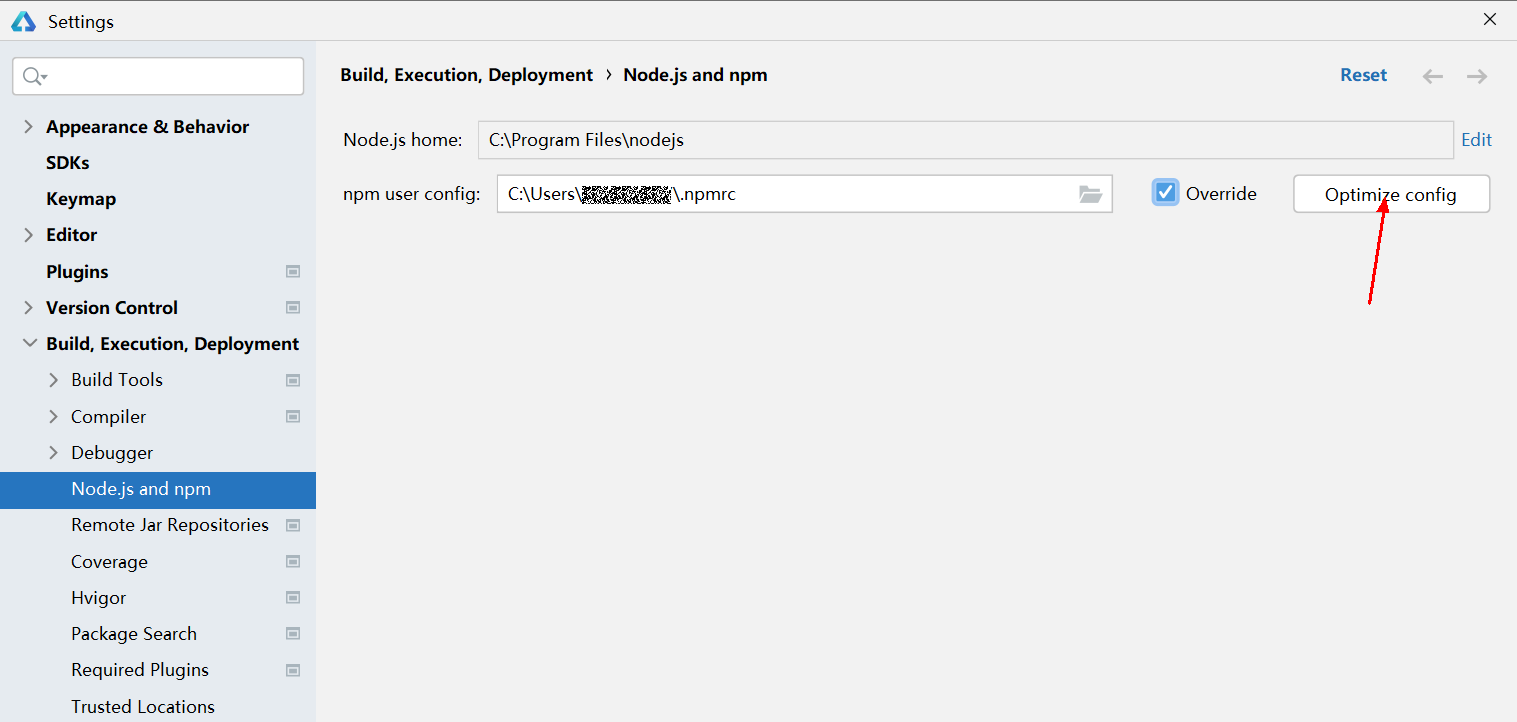Click project-level icon beside Package Search
The width and height of the screenshot is (1517, 722).
point(293,633)
